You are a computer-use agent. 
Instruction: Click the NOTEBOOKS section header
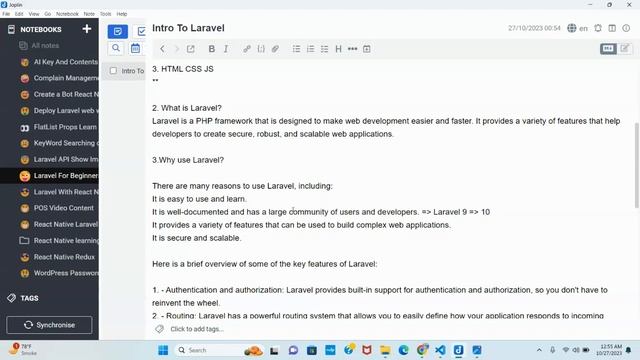(41, 29)
